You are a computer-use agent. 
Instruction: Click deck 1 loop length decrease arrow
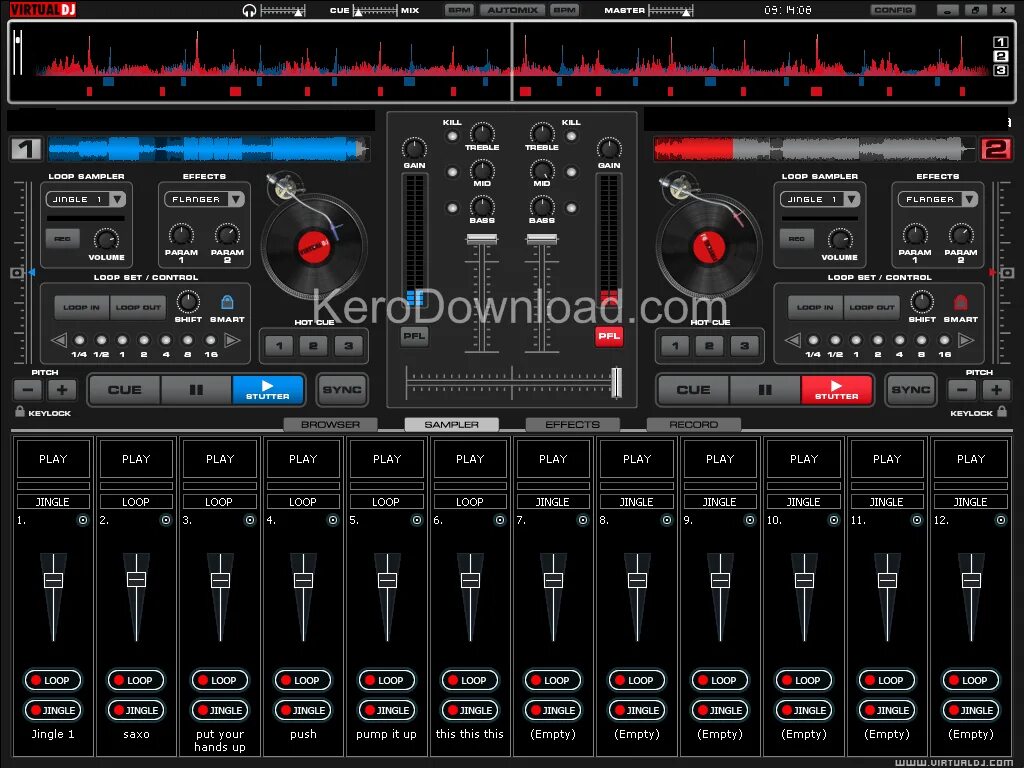point(59,340)
